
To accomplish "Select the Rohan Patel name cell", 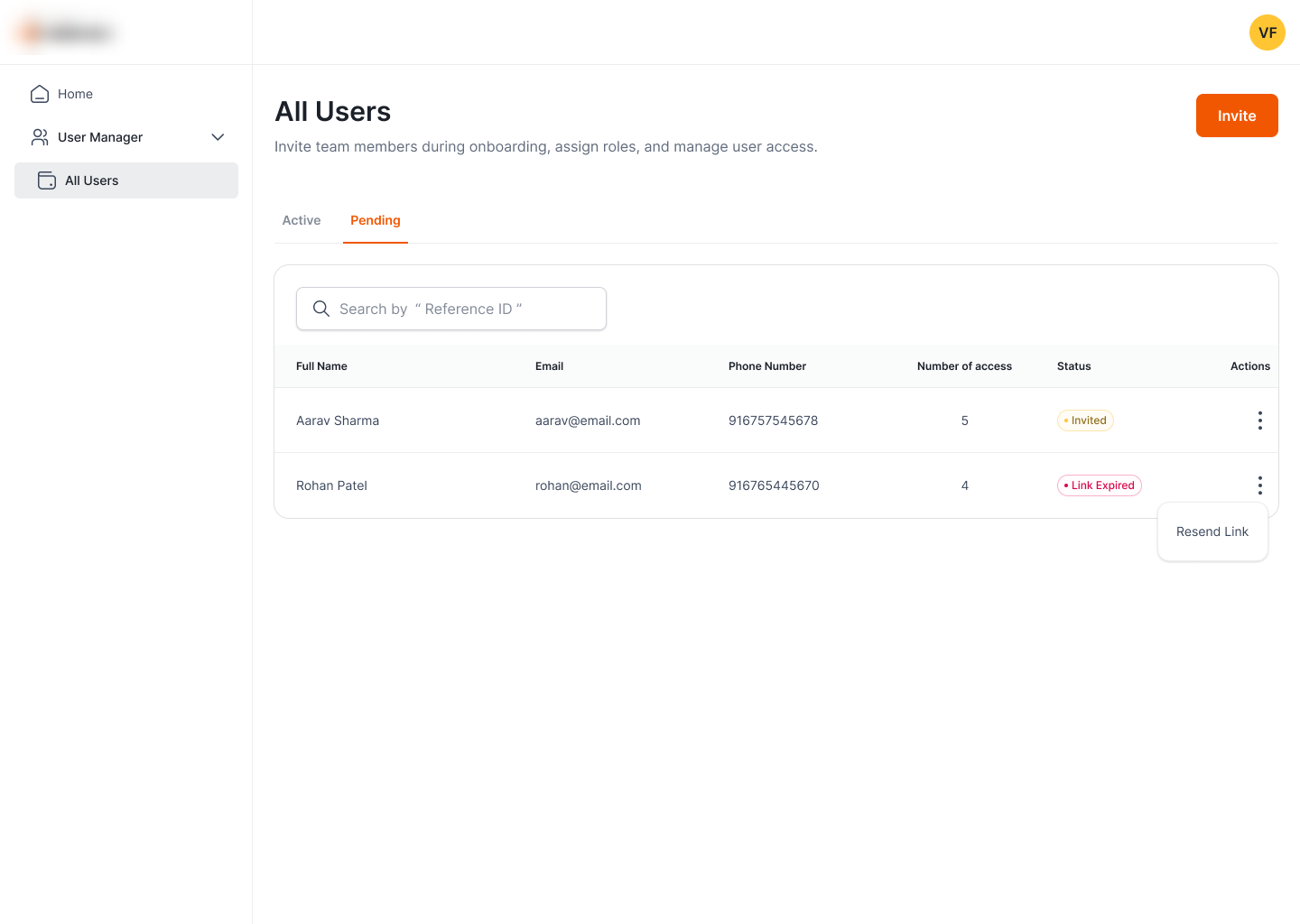I will [331, 485].
